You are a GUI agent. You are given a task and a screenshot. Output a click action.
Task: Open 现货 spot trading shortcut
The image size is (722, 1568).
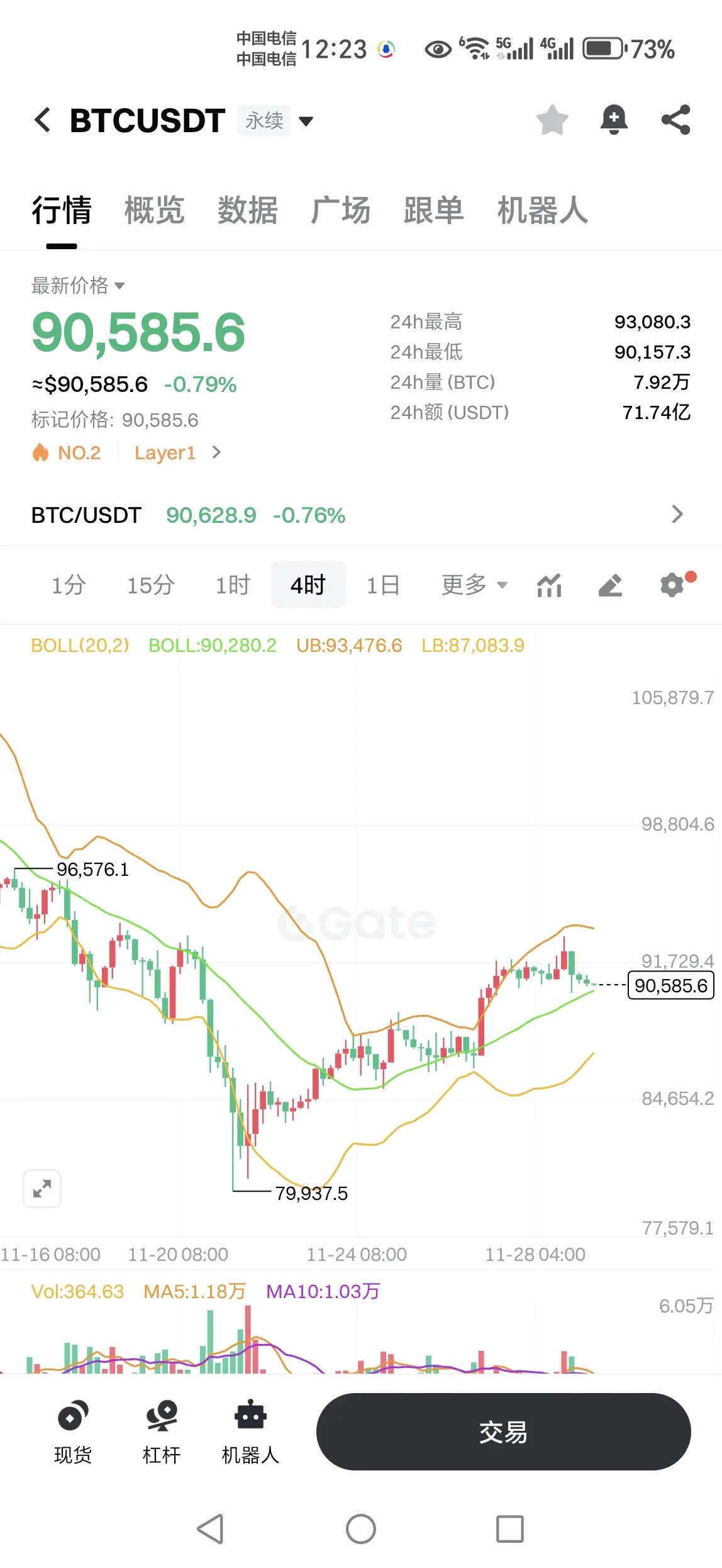click(x=73, y=1433)
